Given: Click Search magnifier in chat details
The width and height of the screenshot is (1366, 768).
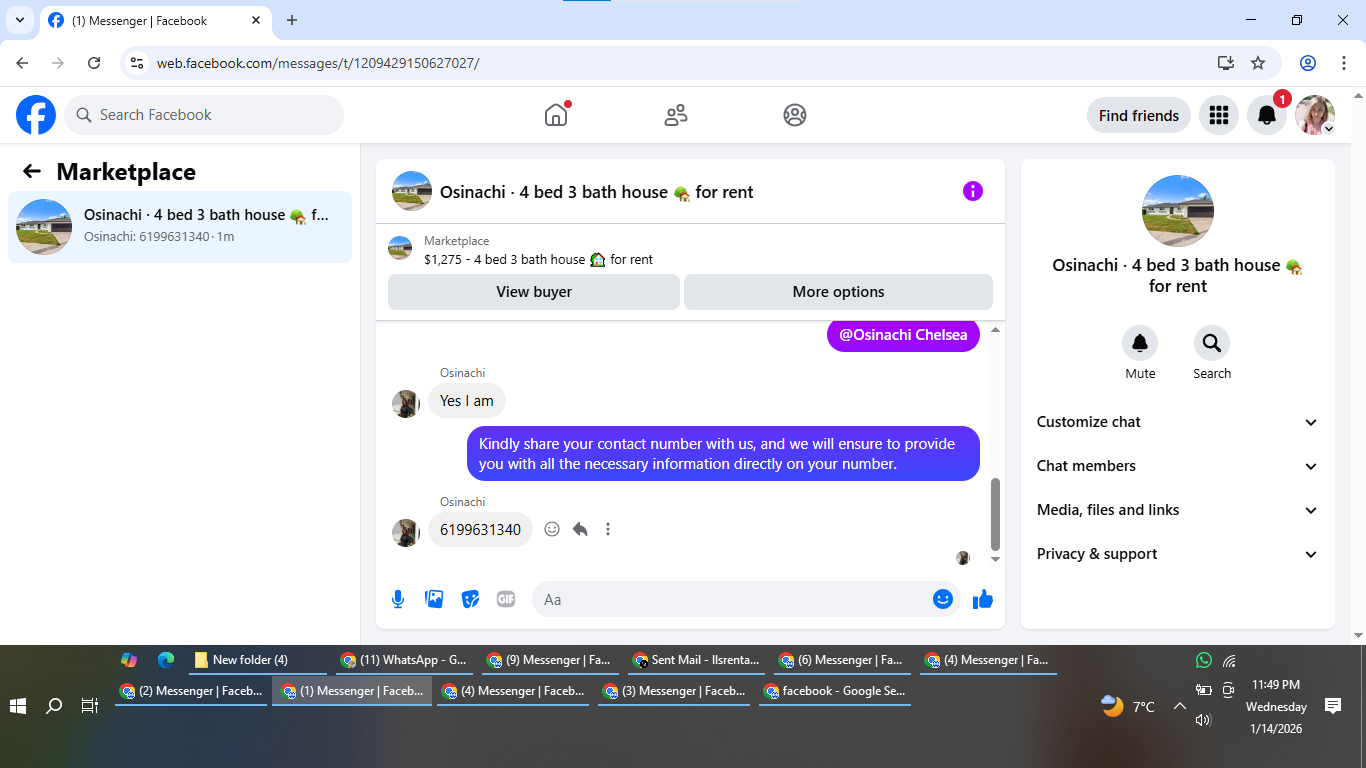Looking at the screenshot, I should (1212, 343).
